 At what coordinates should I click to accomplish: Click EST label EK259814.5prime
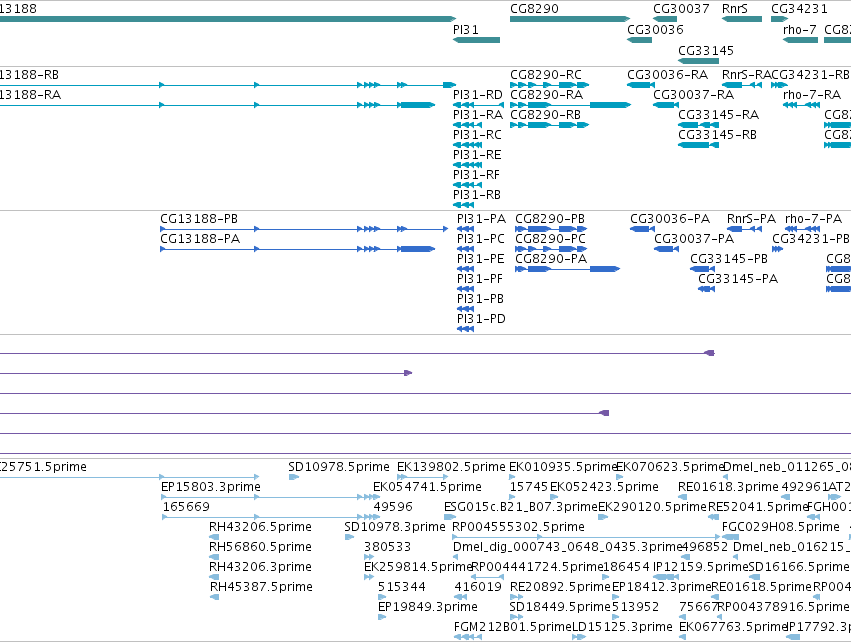[x=418, y=567]
